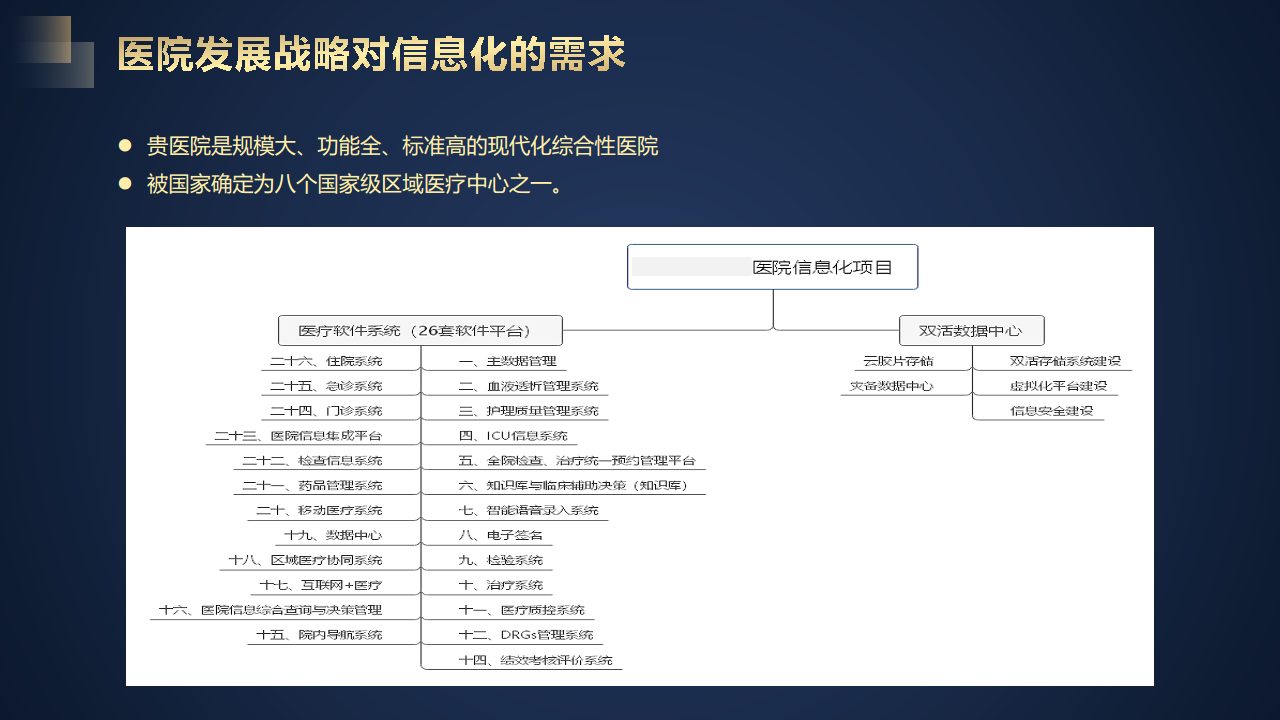Click the '灾备数据中心' item
Screen dimensions: 1280x720
pyautogui.click(x=891, y=386)
